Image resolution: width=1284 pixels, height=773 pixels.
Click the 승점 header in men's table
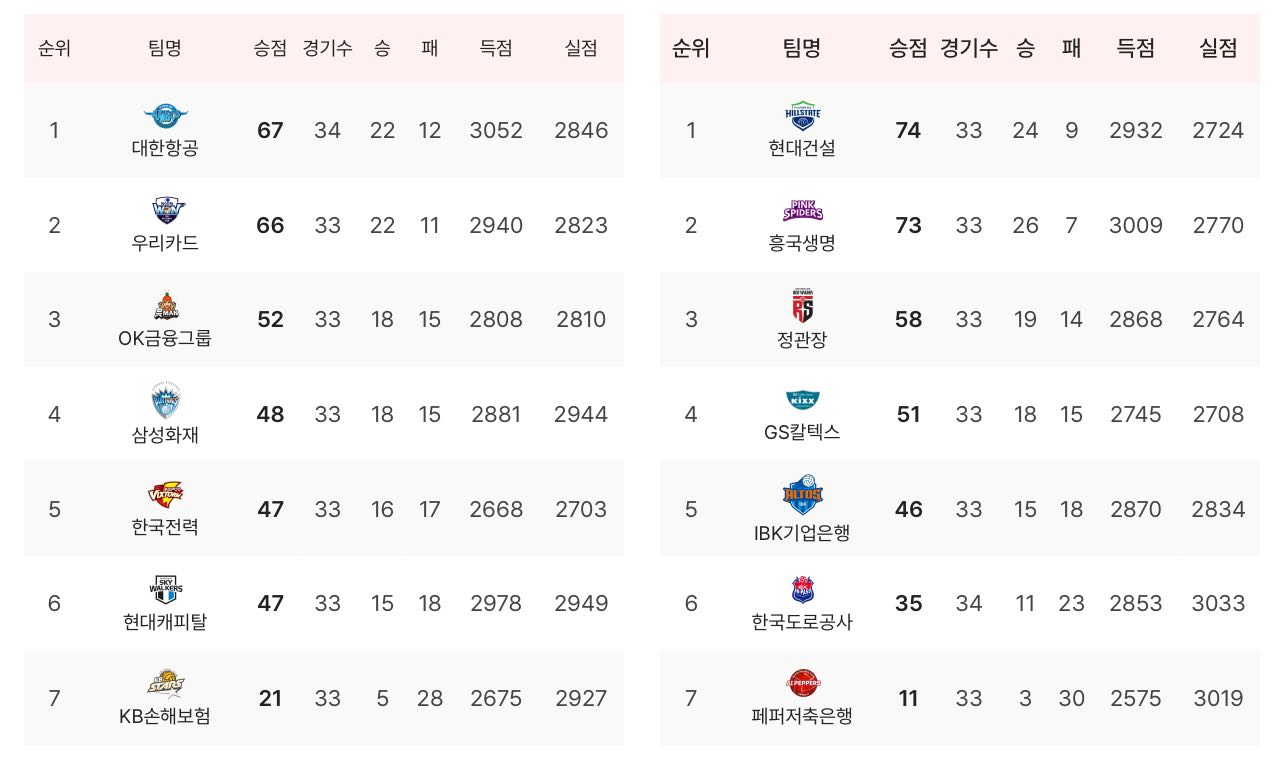[x=270, y=48]
